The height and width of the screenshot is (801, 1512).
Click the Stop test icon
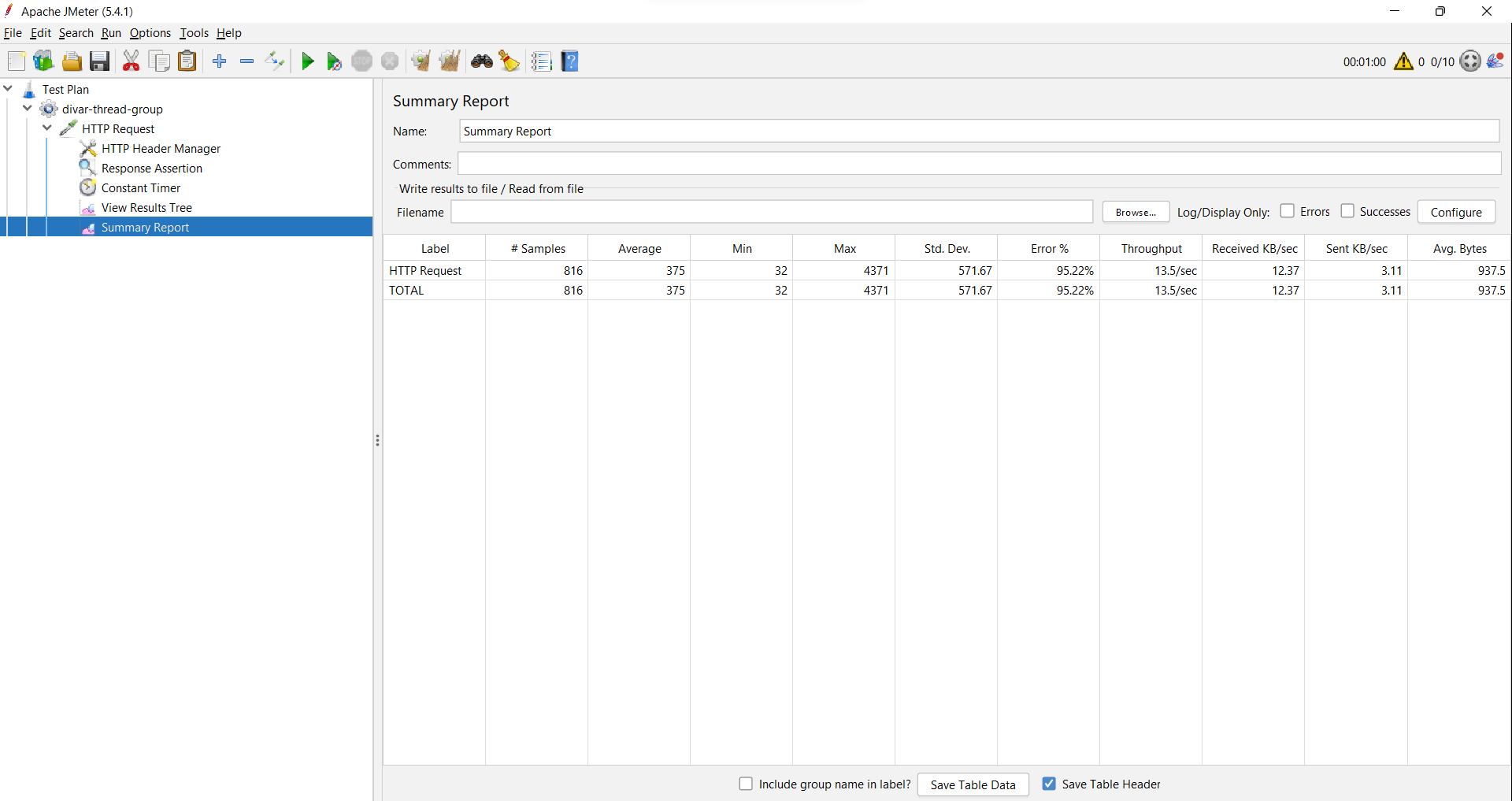pos(361,61)
